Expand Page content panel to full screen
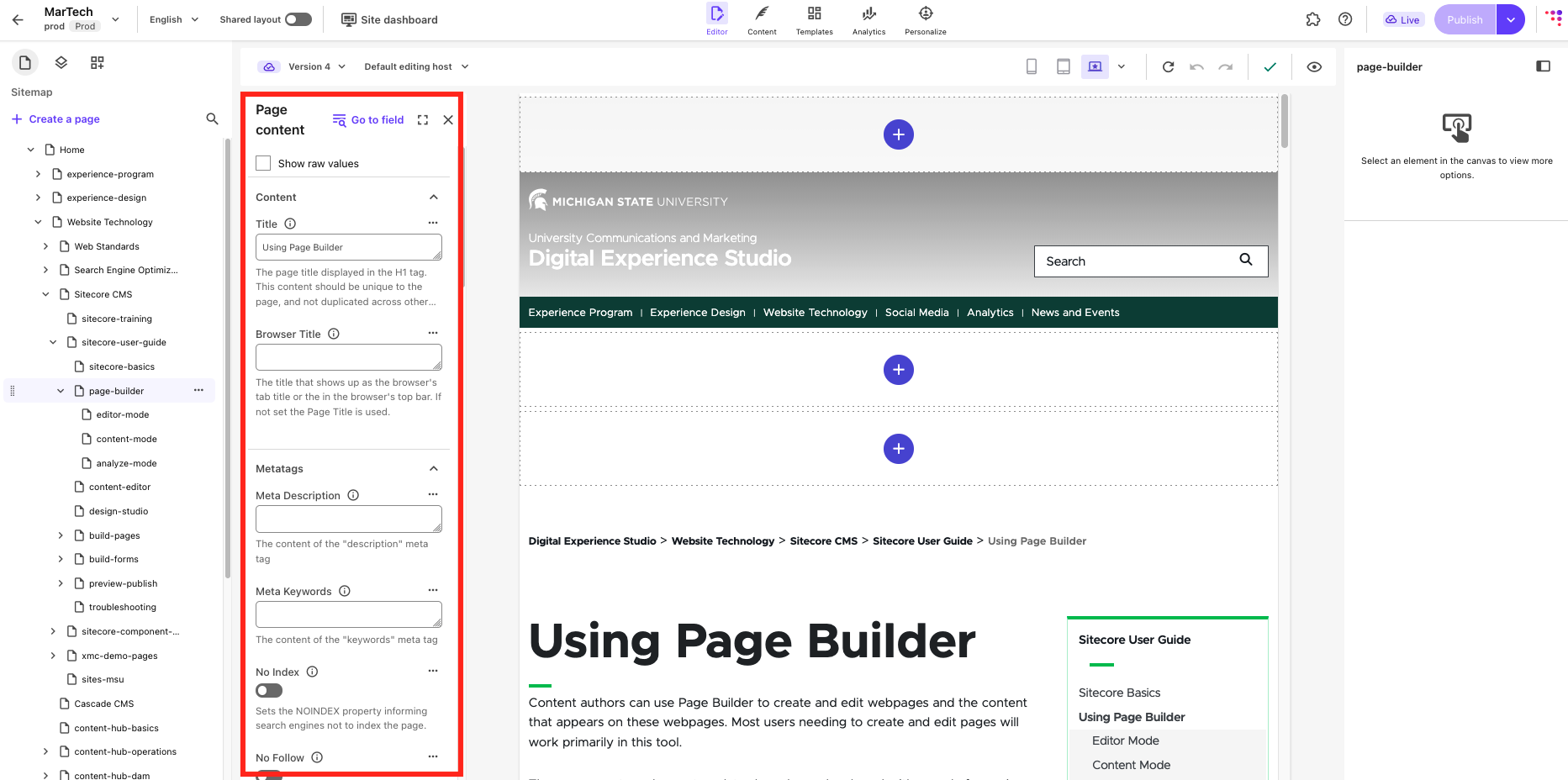 [423, 120]
